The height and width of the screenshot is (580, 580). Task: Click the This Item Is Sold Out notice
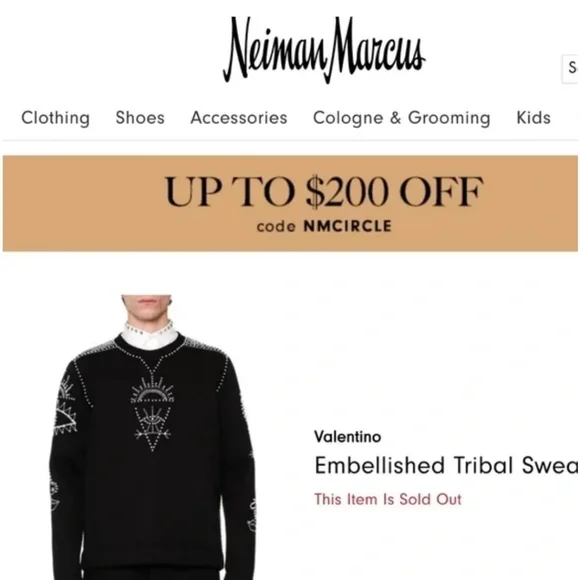coord(388,499)
